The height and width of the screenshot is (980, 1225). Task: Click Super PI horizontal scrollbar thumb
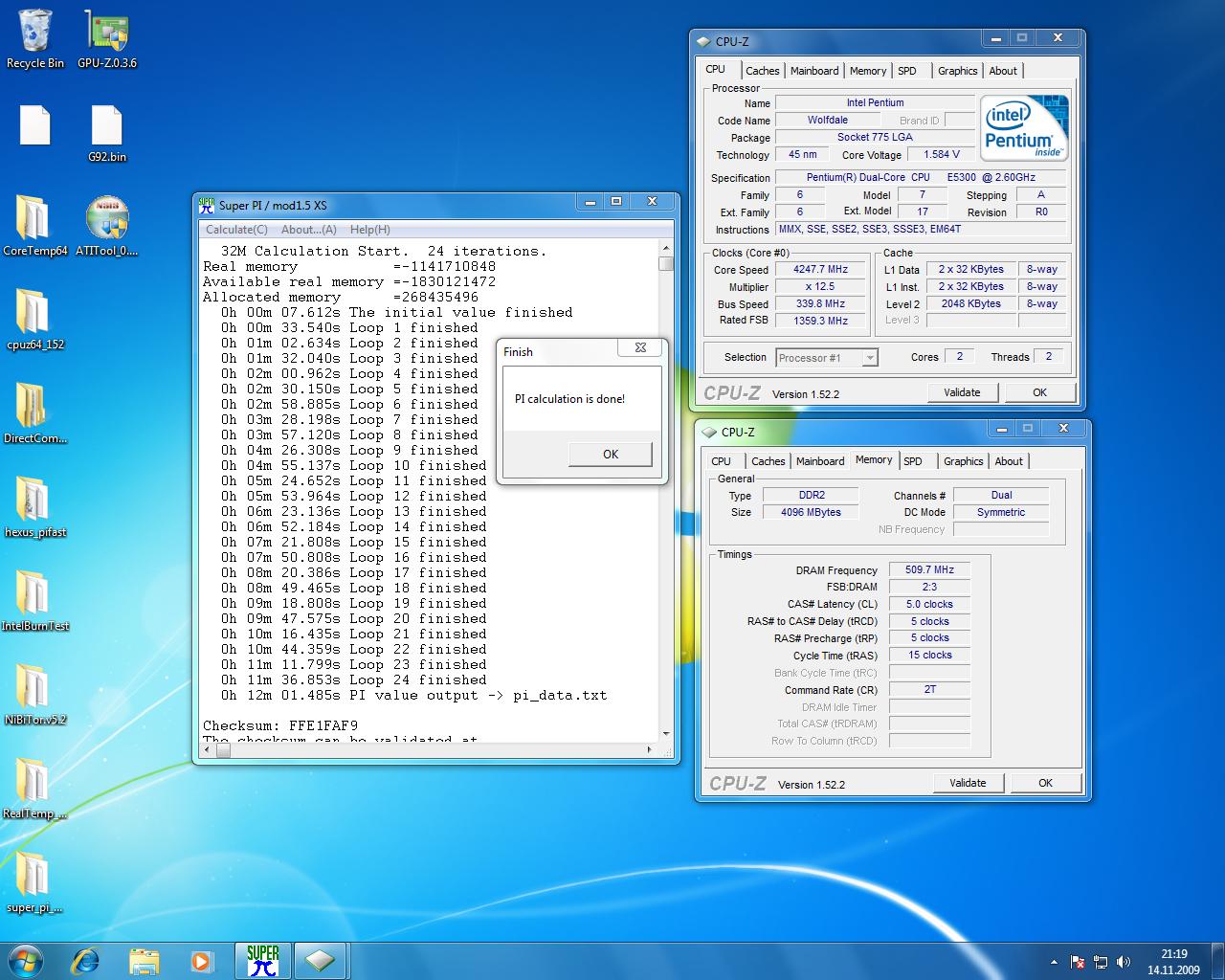tap(223, 750)
